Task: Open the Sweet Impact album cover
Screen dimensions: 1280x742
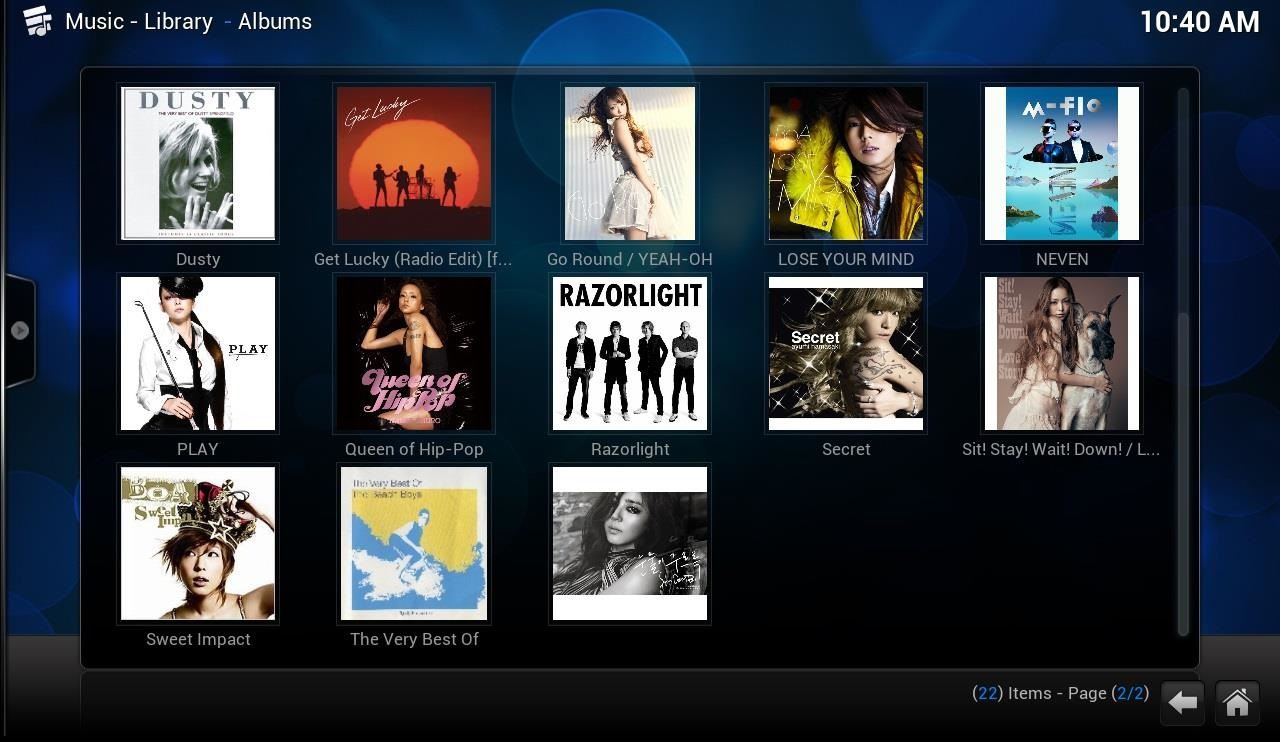Action: [x=198, y=543]
